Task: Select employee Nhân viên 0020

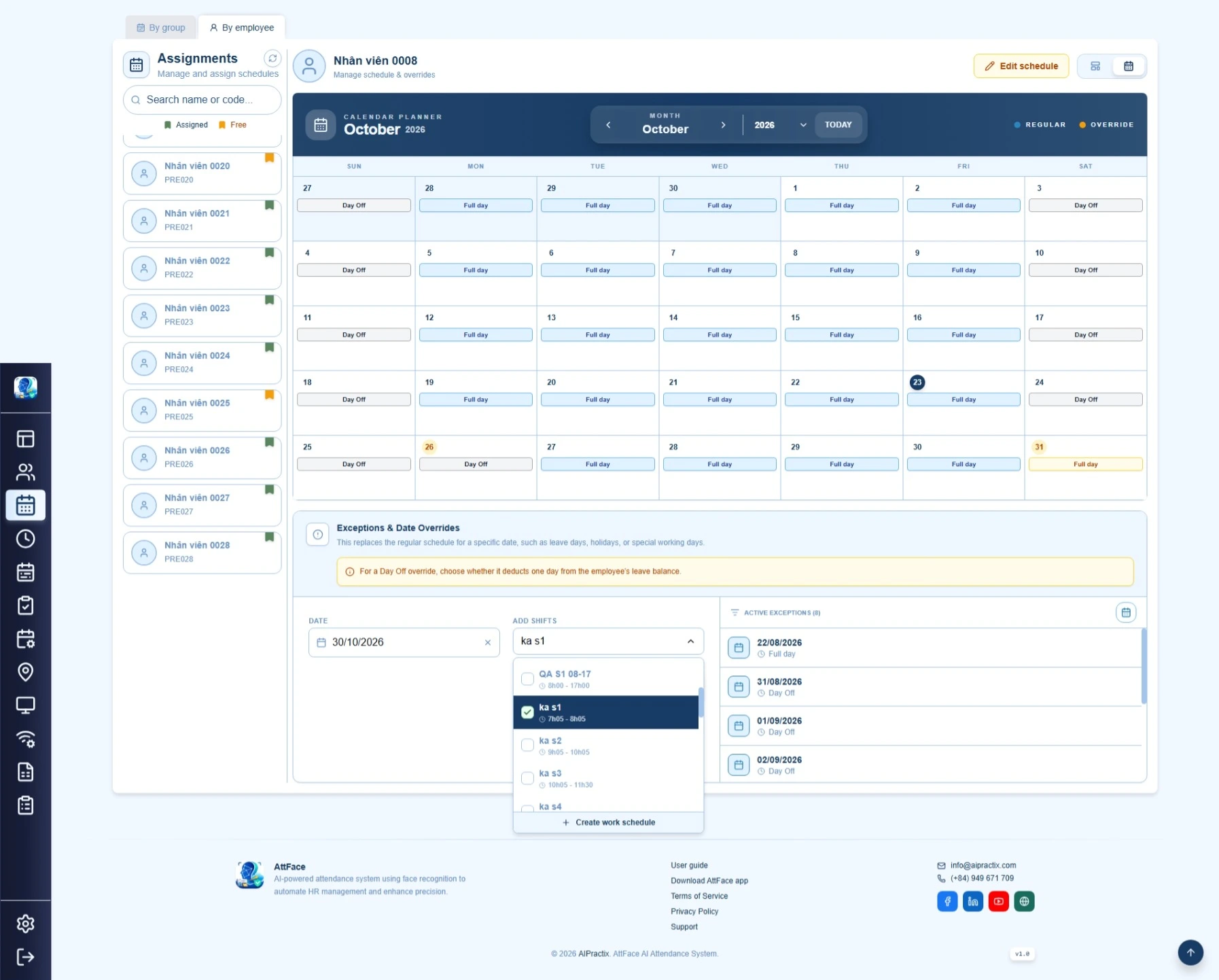Action: pos(202,173)
